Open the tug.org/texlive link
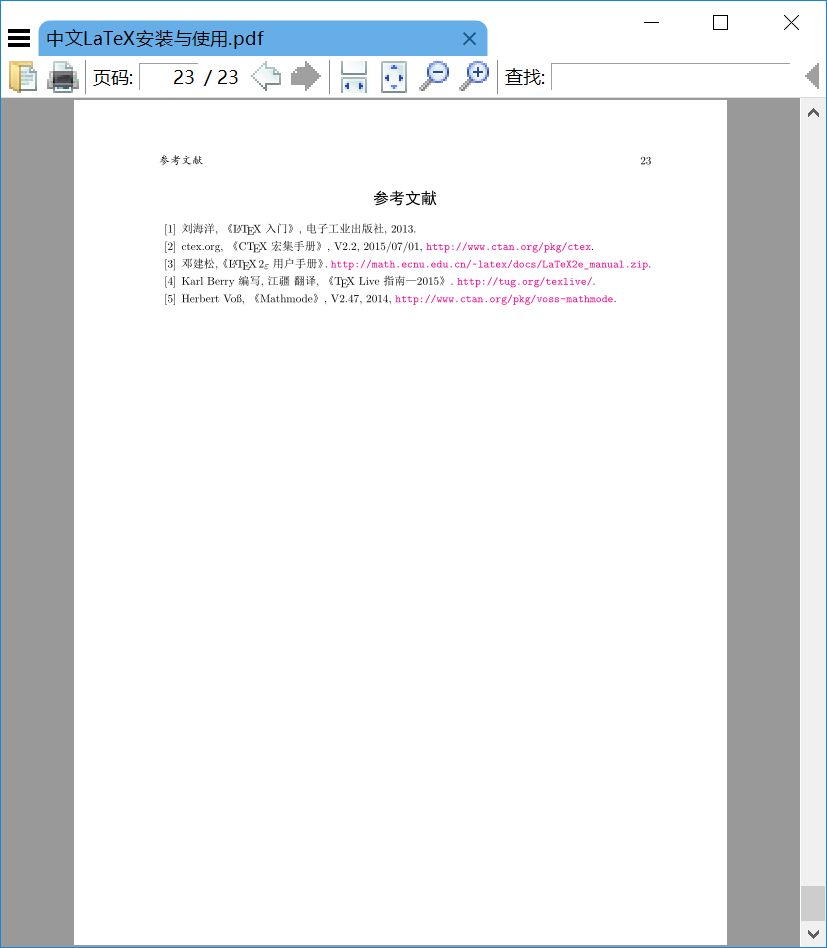The image size is (827, 948). [525, 281]
